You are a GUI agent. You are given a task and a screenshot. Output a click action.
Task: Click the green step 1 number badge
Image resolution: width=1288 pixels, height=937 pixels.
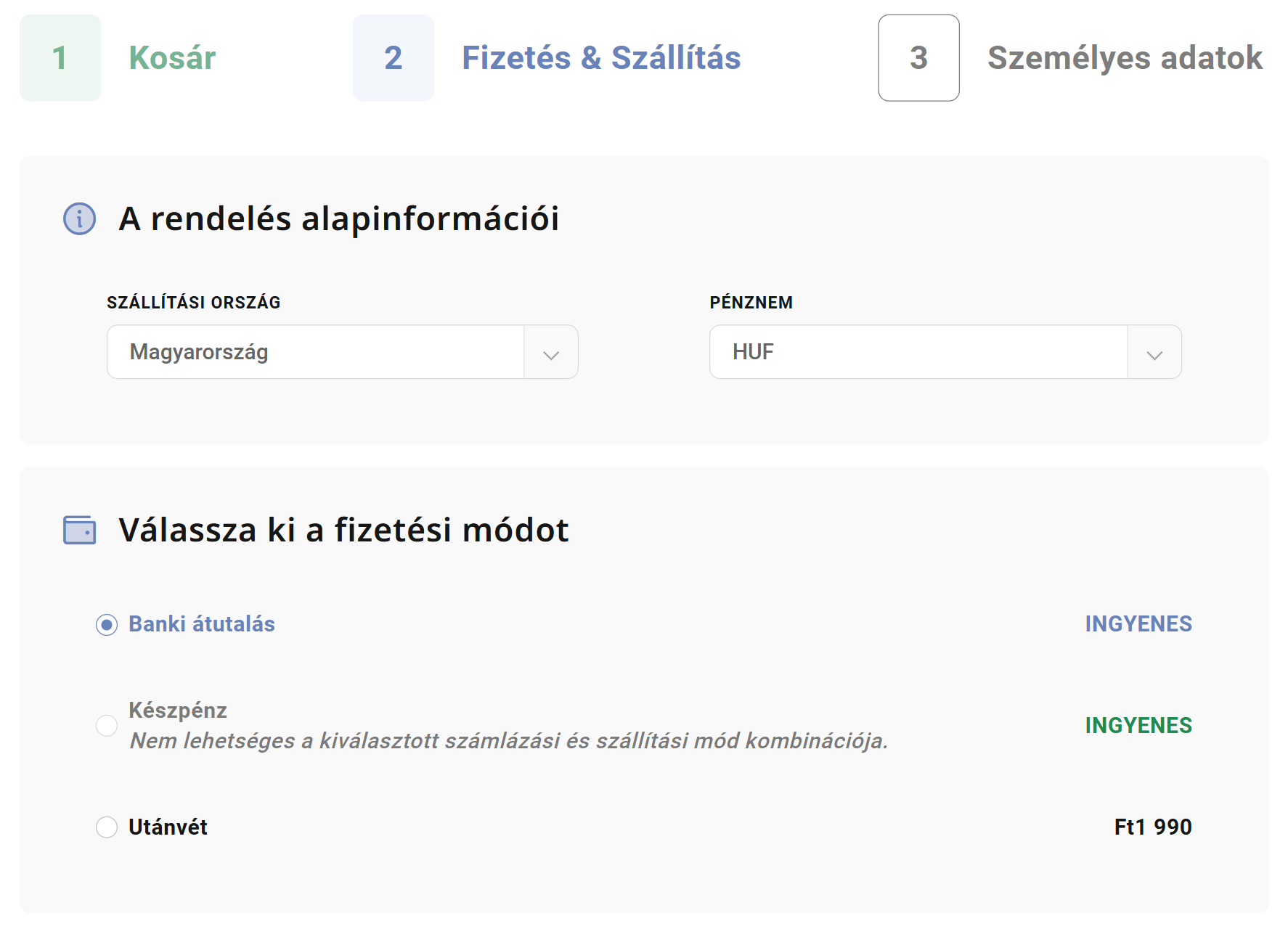click(60, 58)
